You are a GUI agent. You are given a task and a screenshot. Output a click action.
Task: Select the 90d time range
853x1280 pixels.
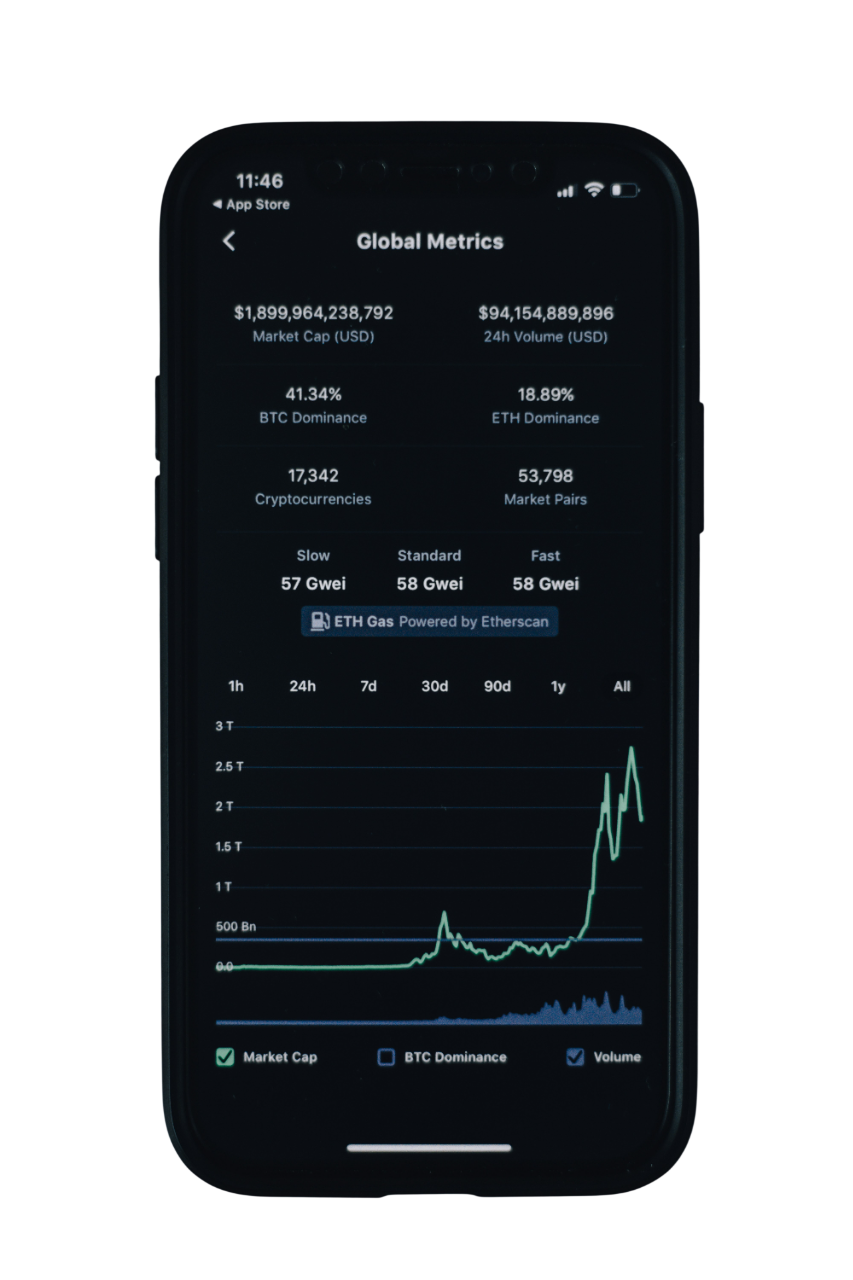point(497,686)
